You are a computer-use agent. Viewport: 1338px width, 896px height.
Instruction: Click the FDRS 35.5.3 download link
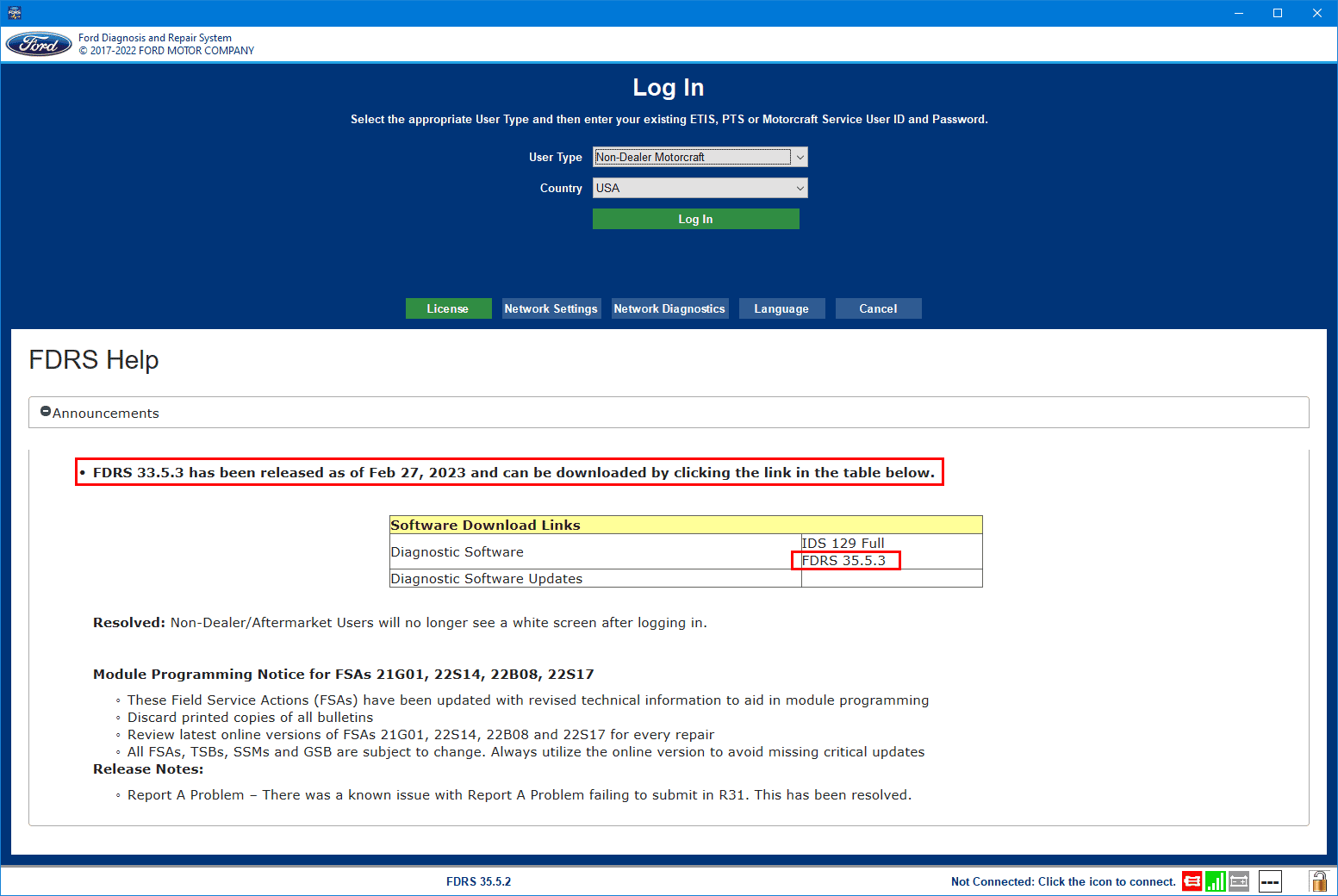(843, 560)
